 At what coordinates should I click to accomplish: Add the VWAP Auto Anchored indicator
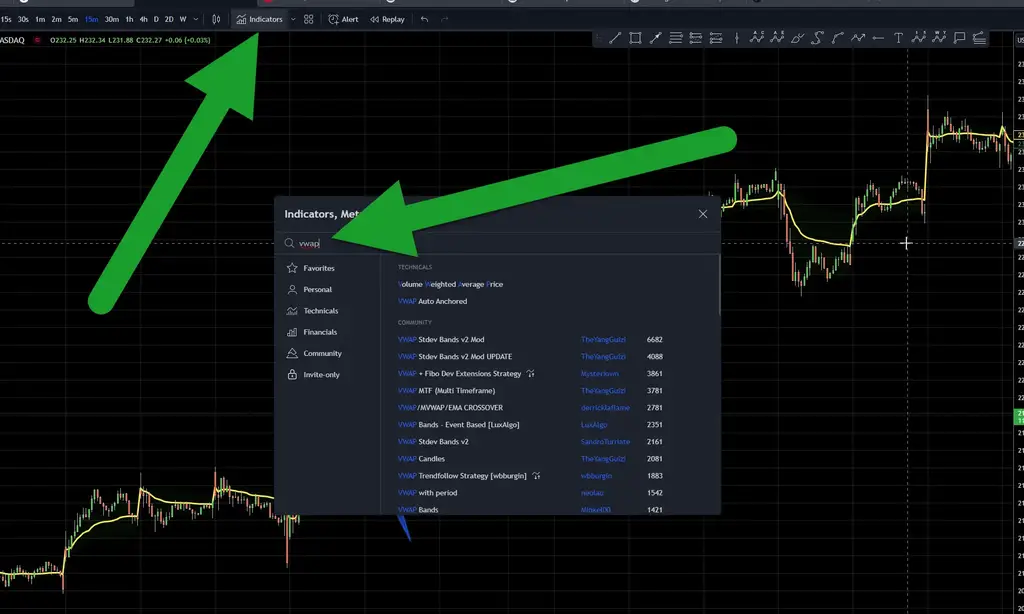pyautogui.click(x=432, y=301)
